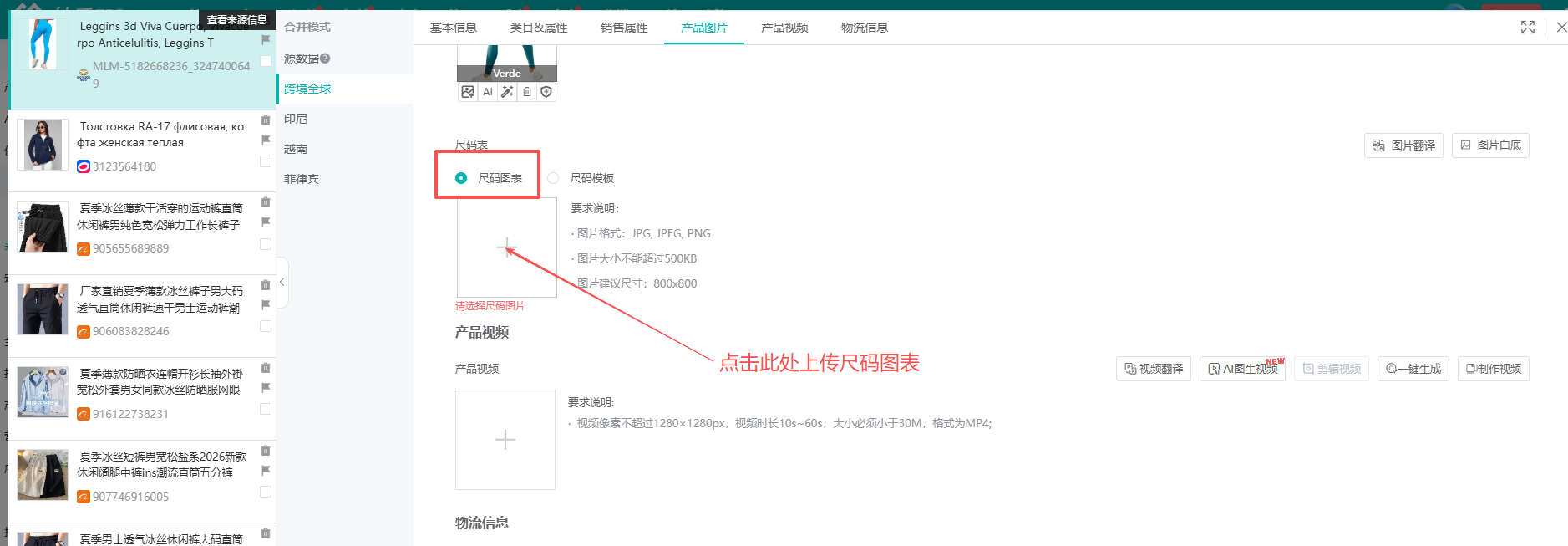Open the navy fleece jacket product thumbnail

[43, 144]
